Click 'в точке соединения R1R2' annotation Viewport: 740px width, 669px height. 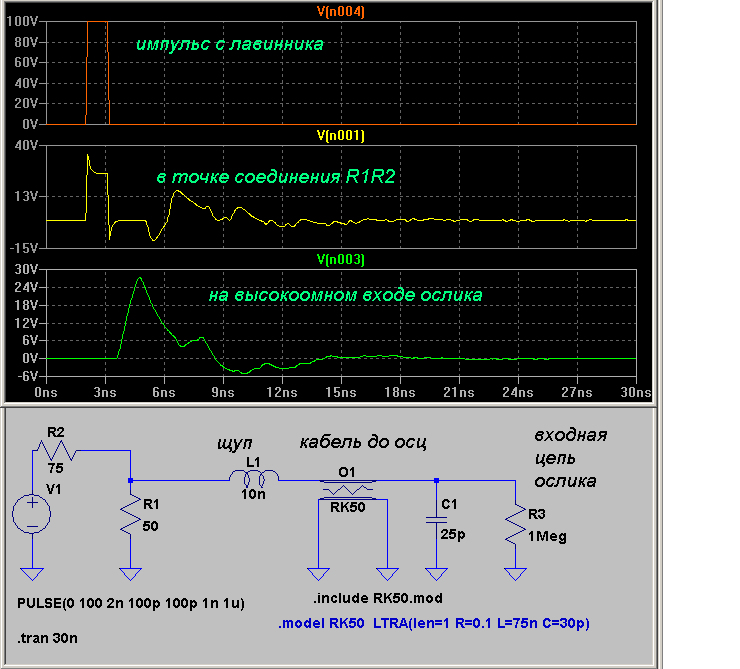pyautogui.click(x=276, y=177)
